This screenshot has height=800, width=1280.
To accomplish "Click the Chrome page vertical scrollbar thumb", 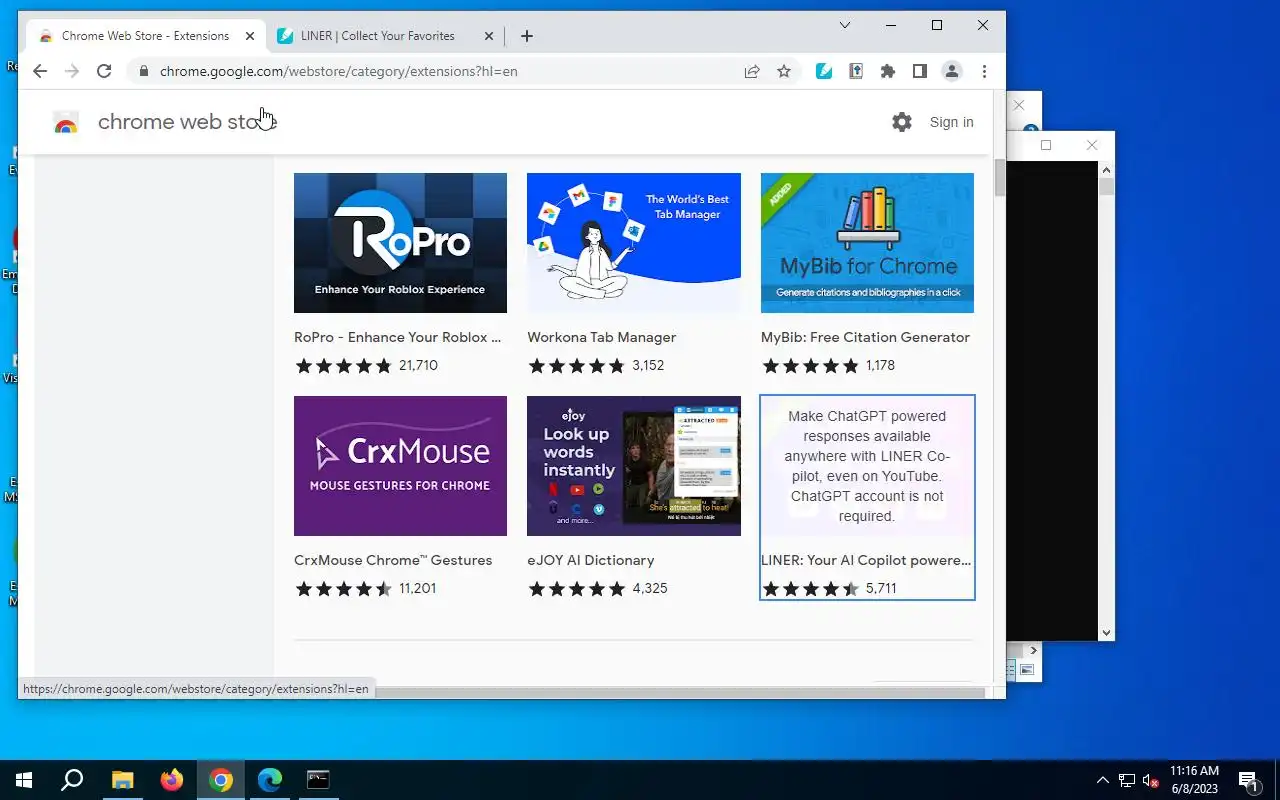I will tap(1000, 177).
